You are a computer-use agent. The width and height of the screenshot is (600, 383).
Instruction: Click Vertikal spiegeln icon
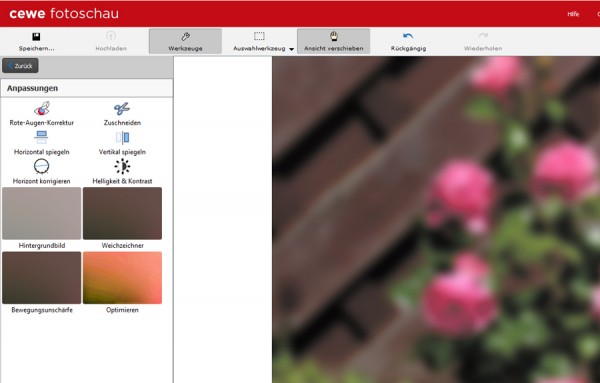click(x=122, y=137)
